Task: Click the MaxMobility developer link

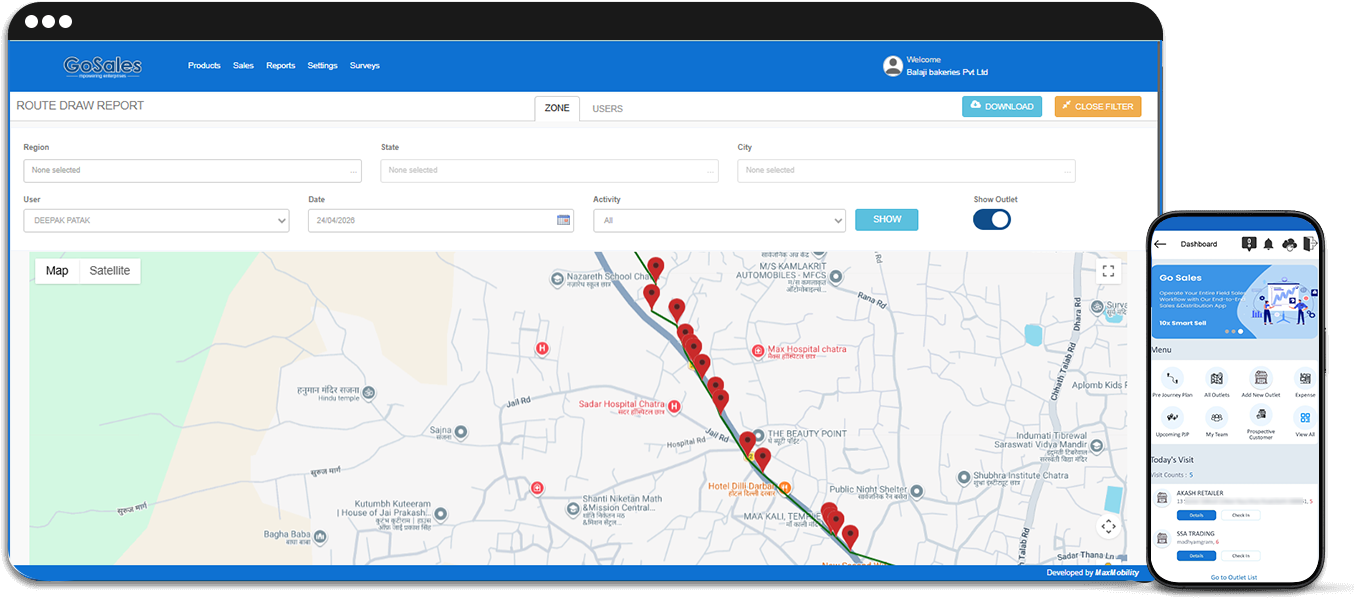Action: pyautogui.click(x=1117, y=573)
